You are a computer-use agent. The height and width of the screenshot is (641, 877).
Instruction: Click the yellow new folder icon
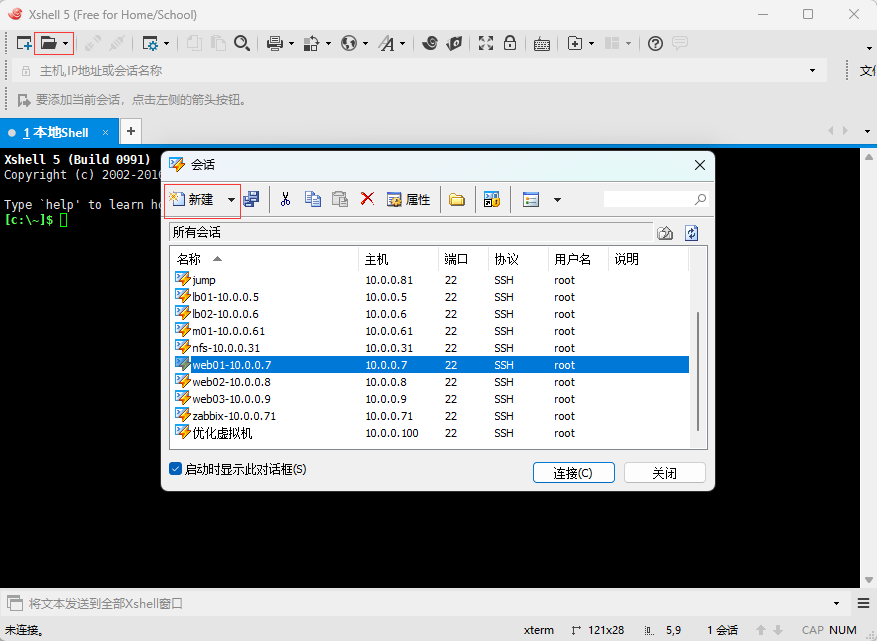coord(457,200)
